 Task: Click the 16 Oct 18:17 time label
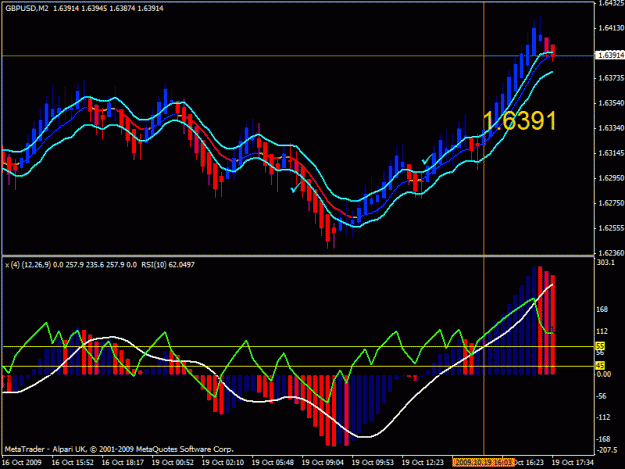[123, 463]
